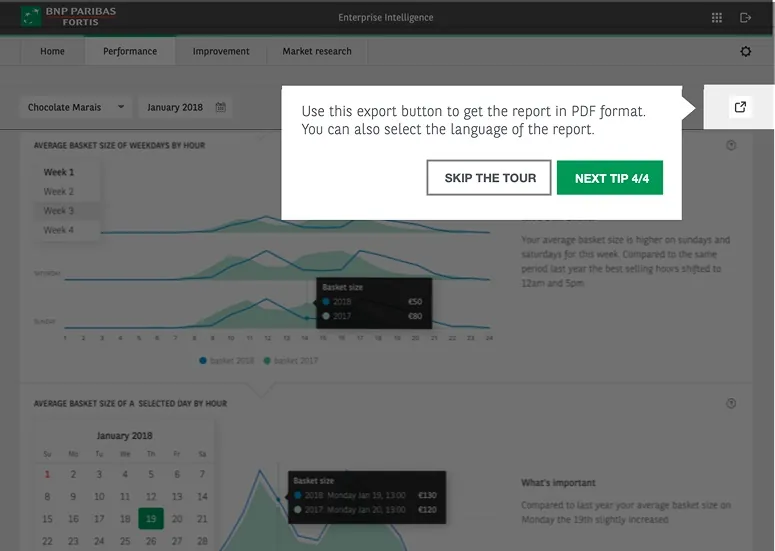Click the NEXT TIP 4/4 button

[610, 178]
